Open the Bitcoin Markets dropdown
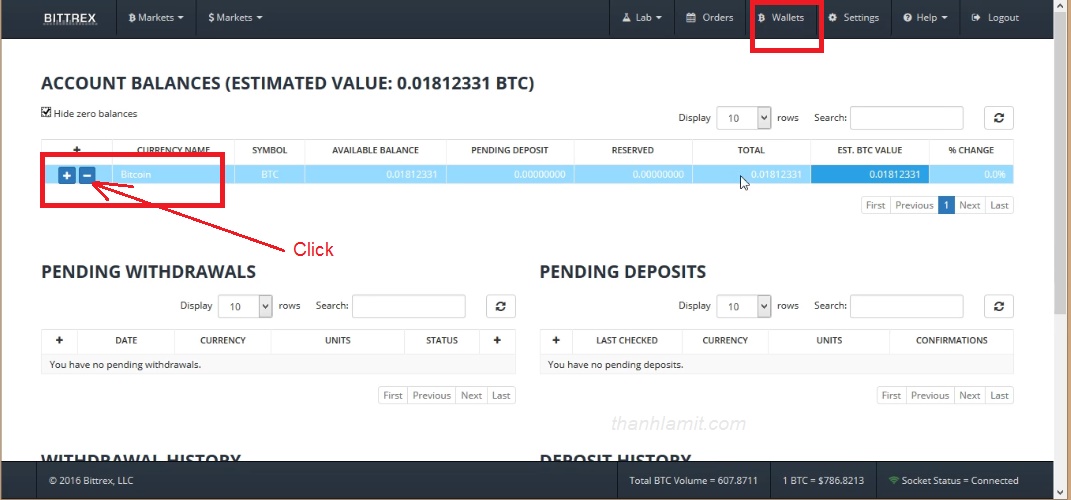Viewport: 1071px width, 500px height. (x=156, y=18)
